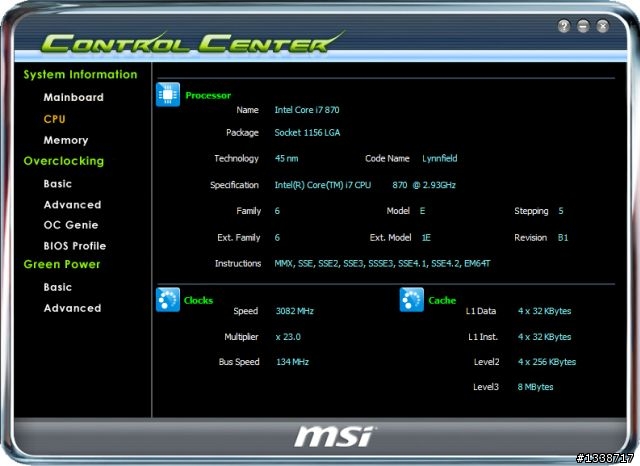
Task: Click the x 23.0 multiplier value
Action: (288, 337)
